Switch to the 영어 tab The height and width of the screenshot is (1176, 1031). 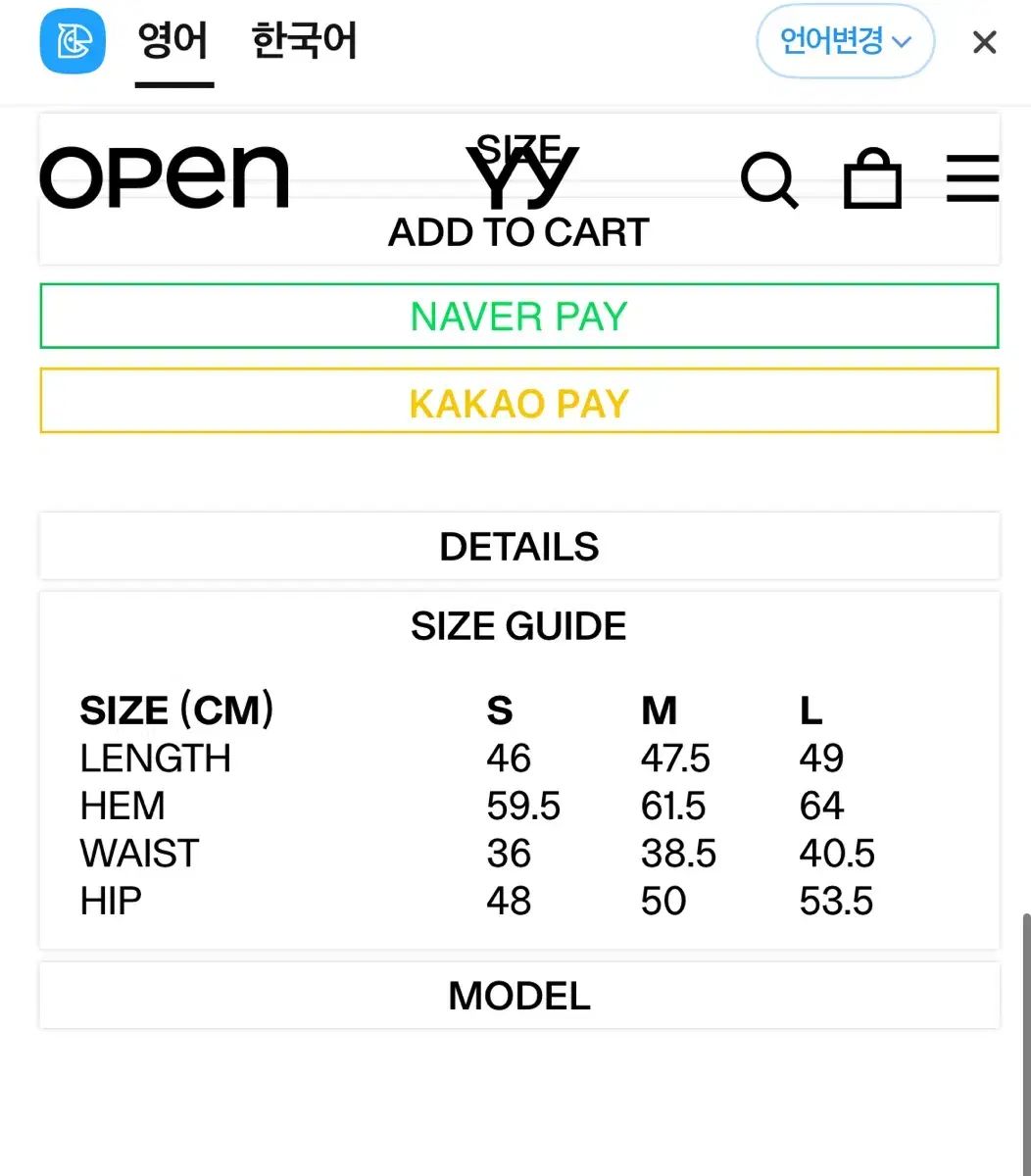coord(173,43)
